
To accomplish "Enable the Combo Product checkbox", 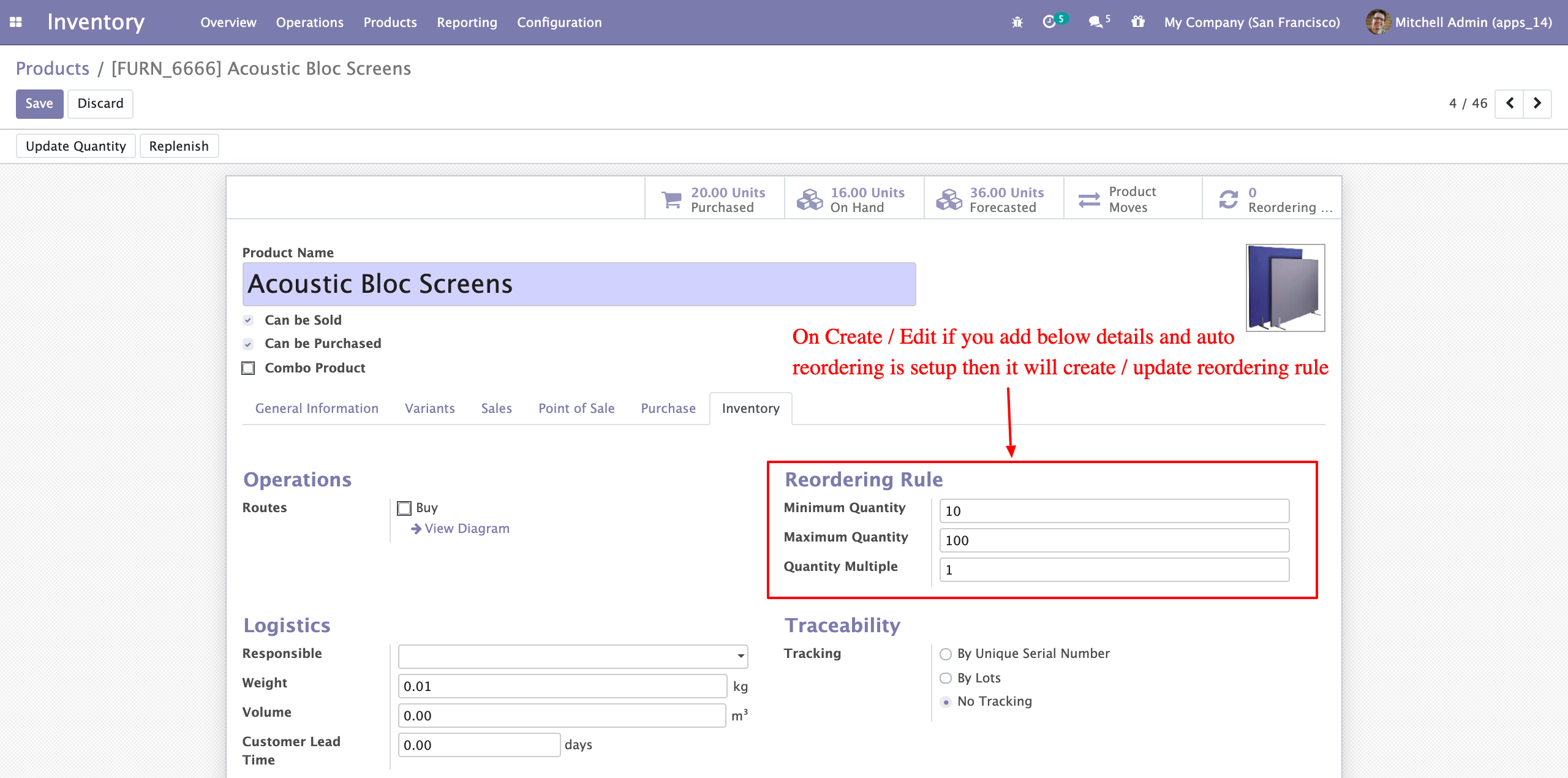I will point(248,368).
